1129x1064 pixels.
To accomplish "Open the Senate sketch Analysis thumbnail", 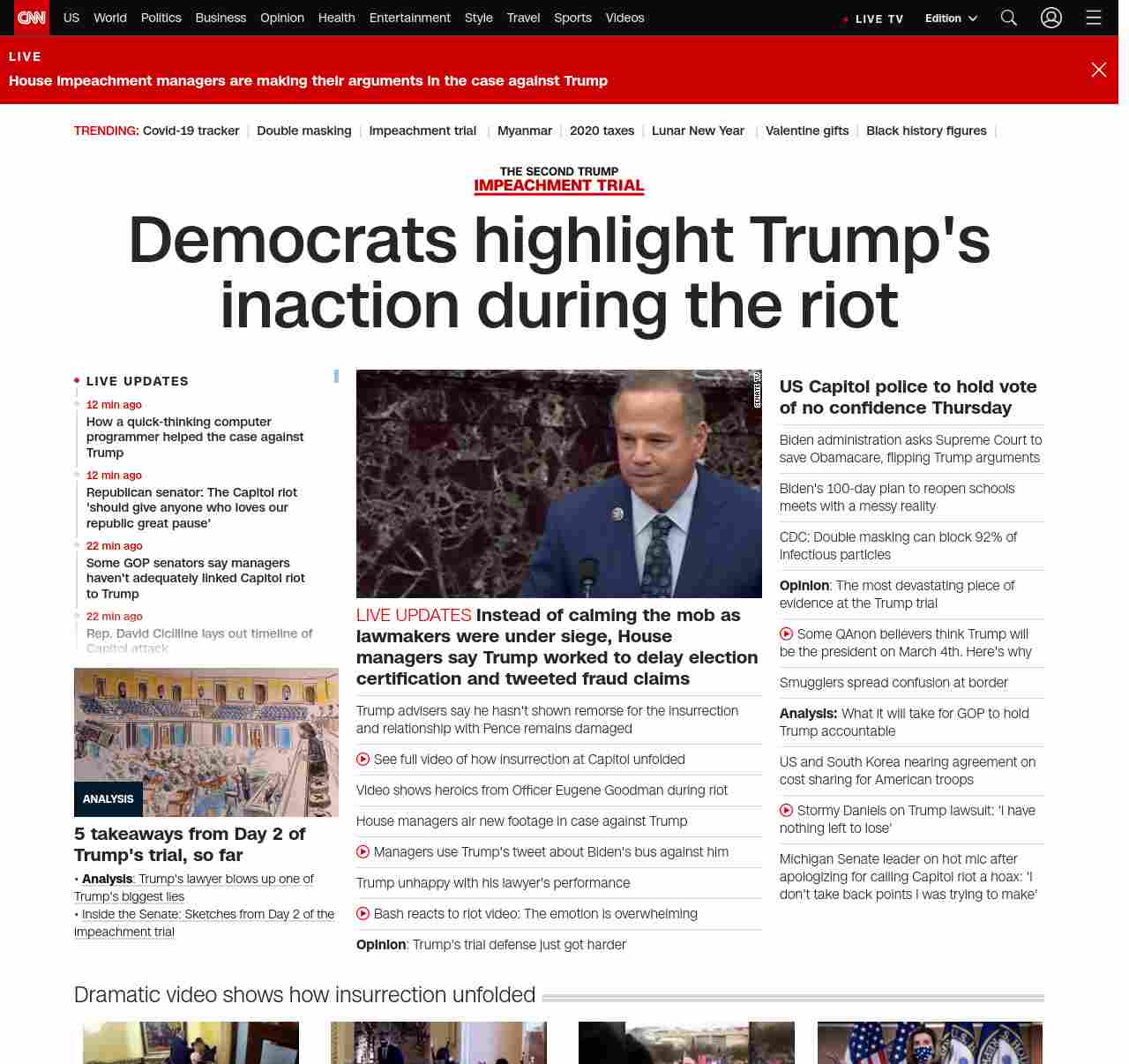I will coord(206,742).
